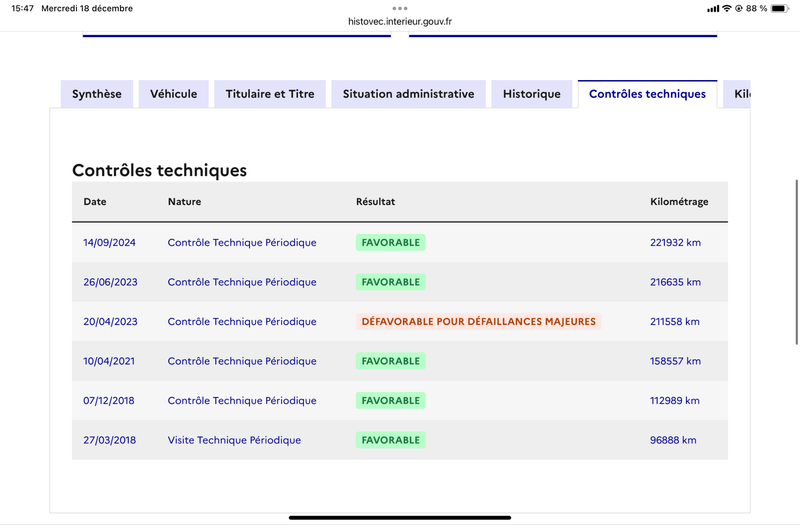Click the 221932 km mileage value
The width and height of the screenshot is (800, 525).
[x=676, y=242]
